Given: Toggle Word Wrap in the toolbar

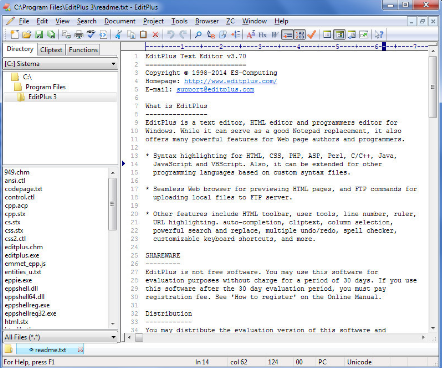Looking at the screenshot, I should pyautogui.click(x=287, y=34).
